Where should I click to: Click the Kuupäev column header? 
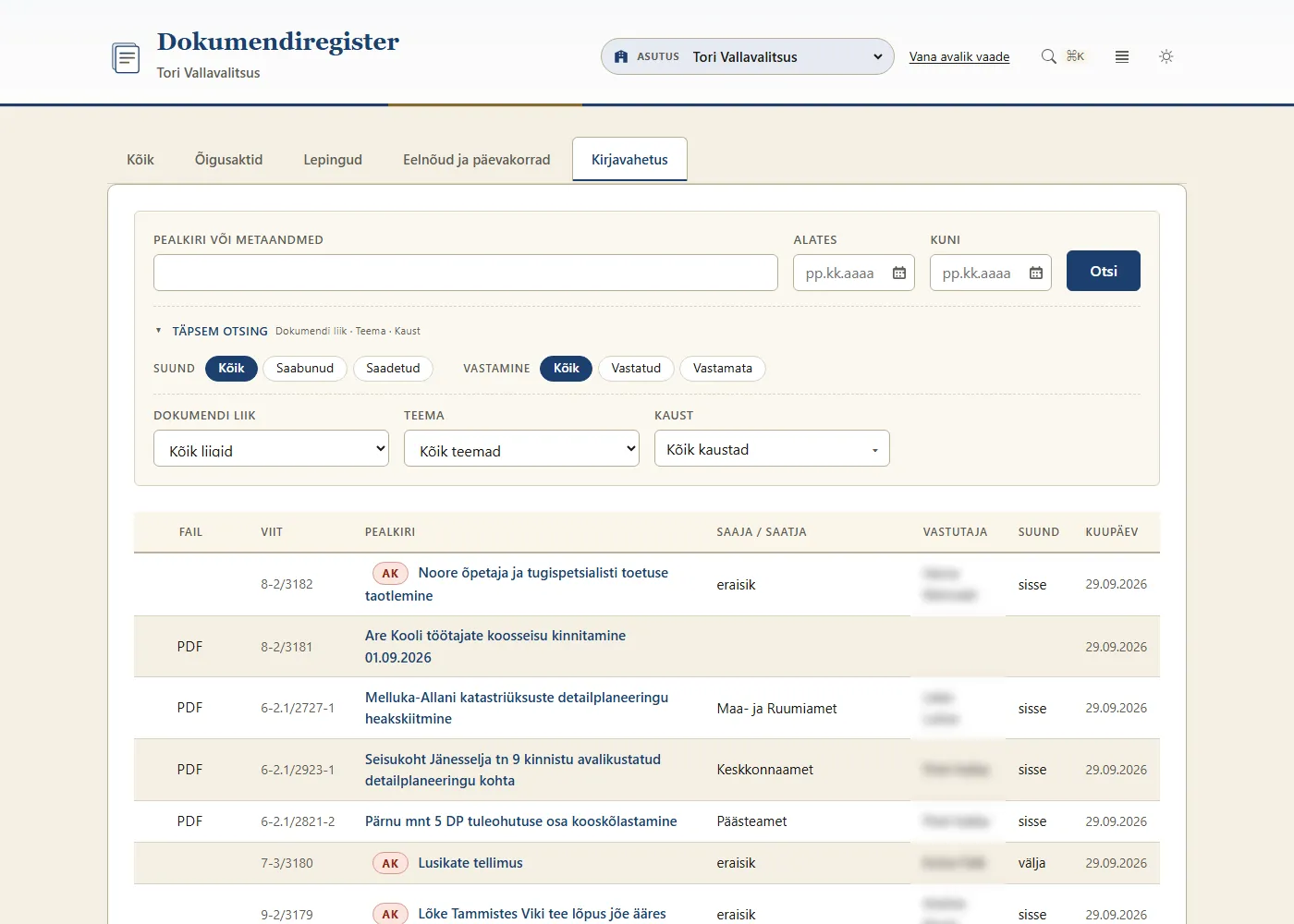click(1112, 532)
